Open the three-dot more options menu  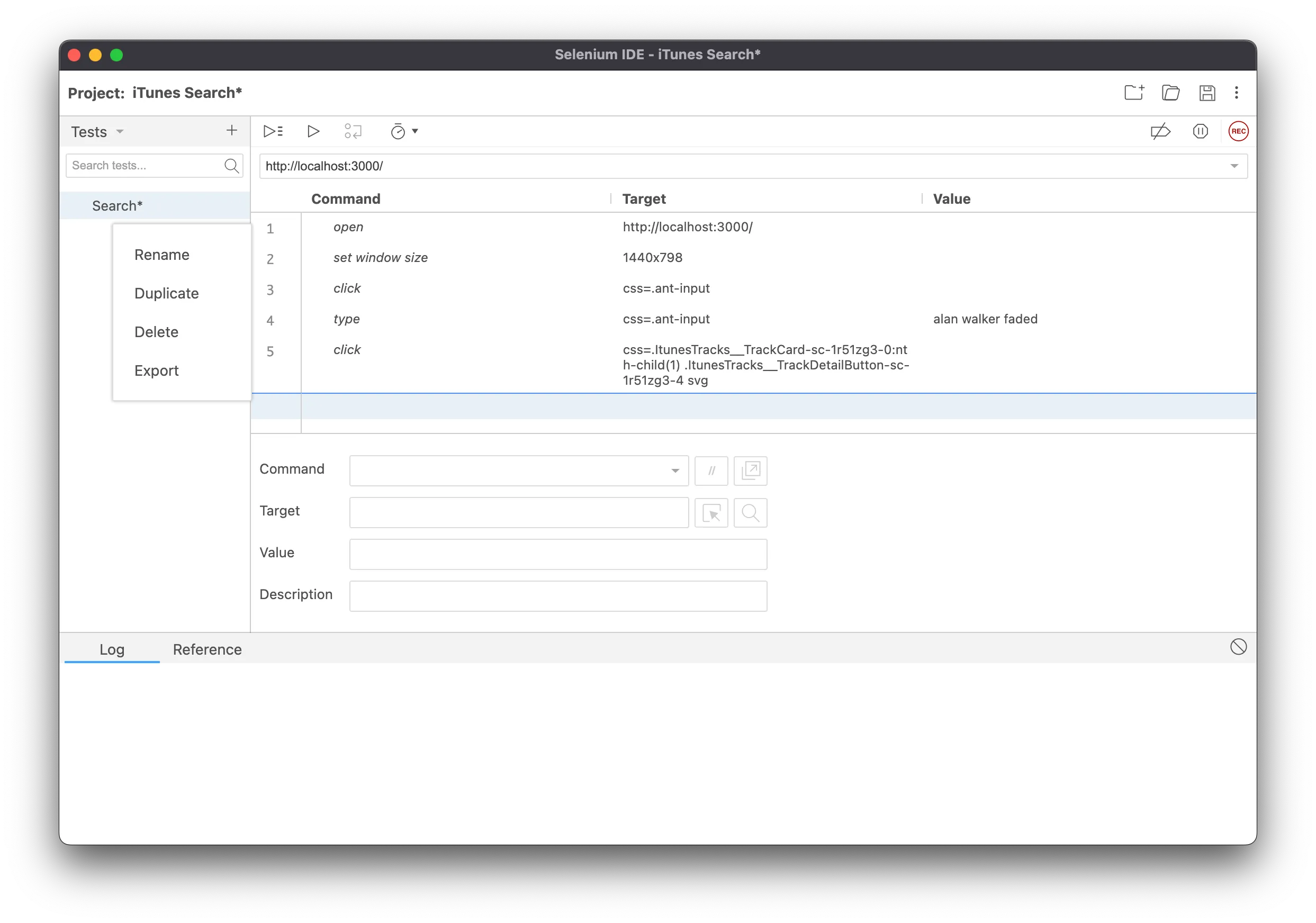[1236, 93]
